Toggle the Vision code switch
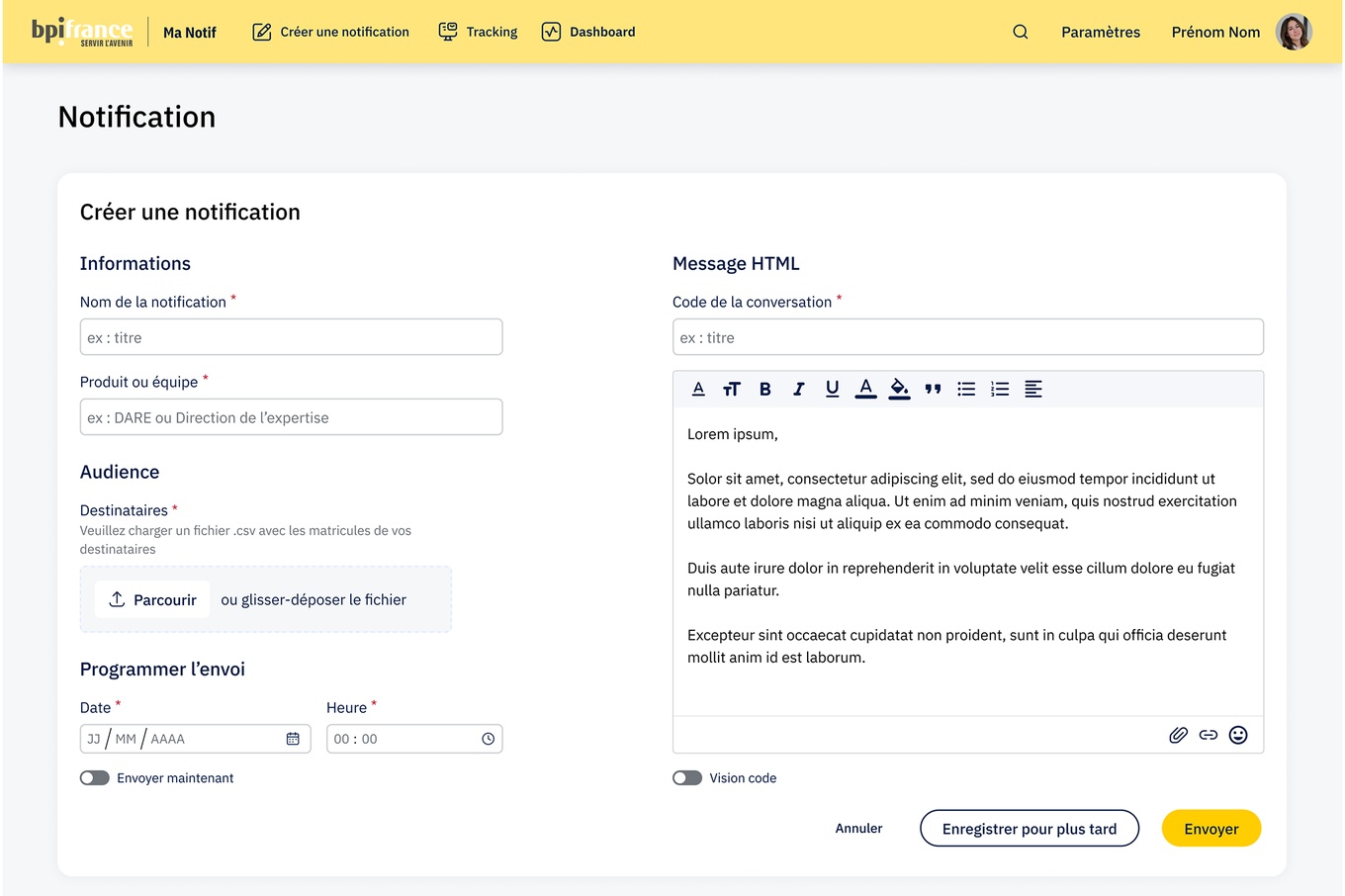 (x=687, y=778)
